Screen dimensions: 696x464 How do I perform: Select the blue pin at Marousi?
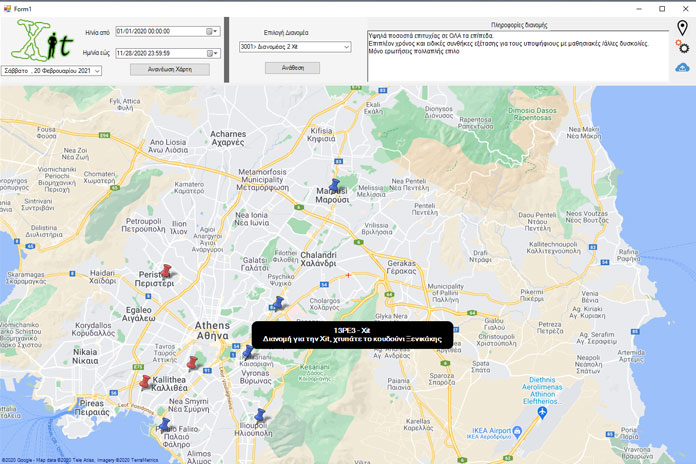(336, 185)
